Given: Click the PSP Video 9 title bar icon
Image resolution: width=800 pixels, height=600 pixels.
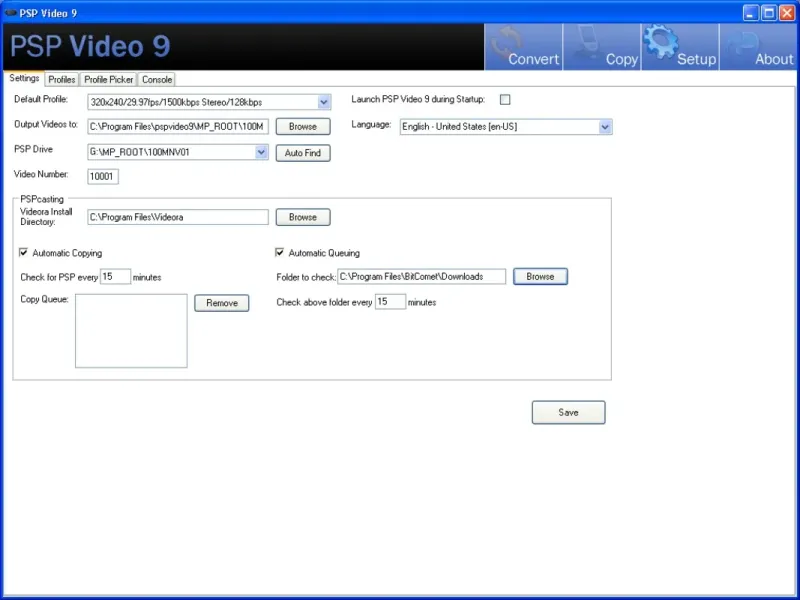Looking at the screenshot, I should pyautogui.click(x=10, y=13).
